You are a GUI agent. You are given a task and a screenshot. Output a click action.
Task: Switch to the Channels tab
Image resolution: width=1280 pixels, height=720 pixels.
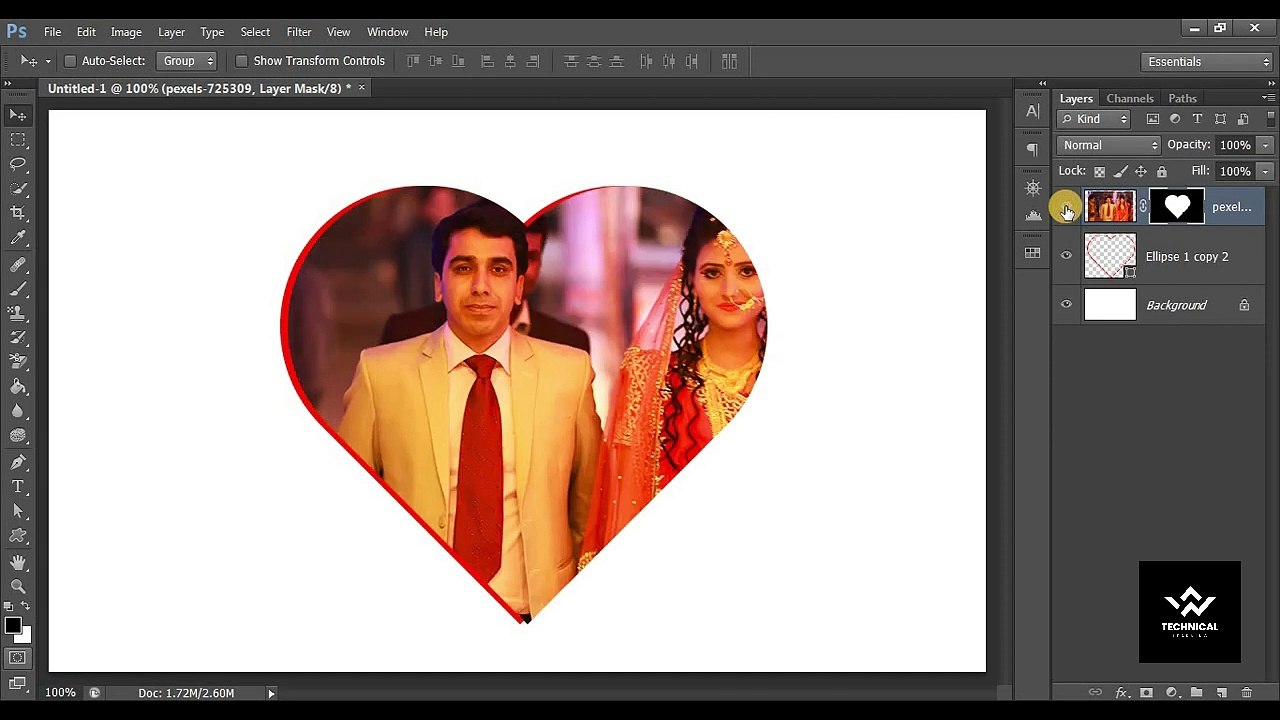(1130, 98)
